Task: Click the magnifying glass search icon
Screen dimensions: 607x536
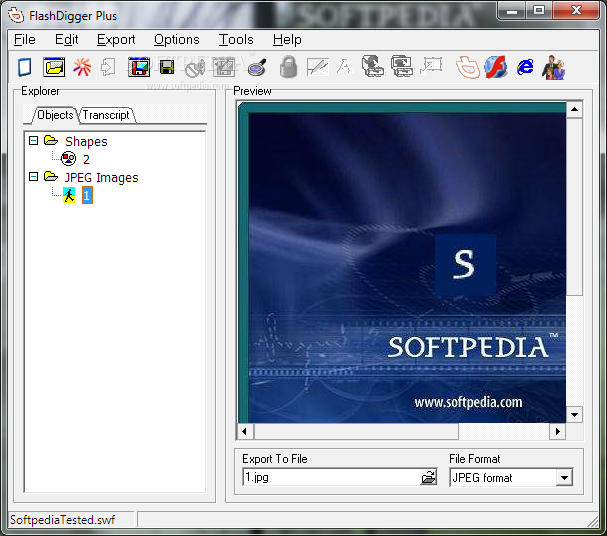Action: coord(257,67)
